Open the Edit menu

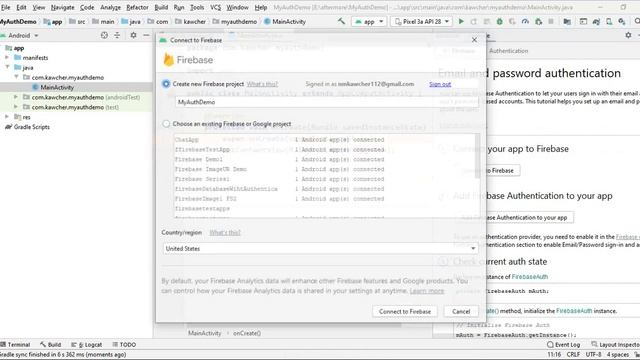point(21,7)
